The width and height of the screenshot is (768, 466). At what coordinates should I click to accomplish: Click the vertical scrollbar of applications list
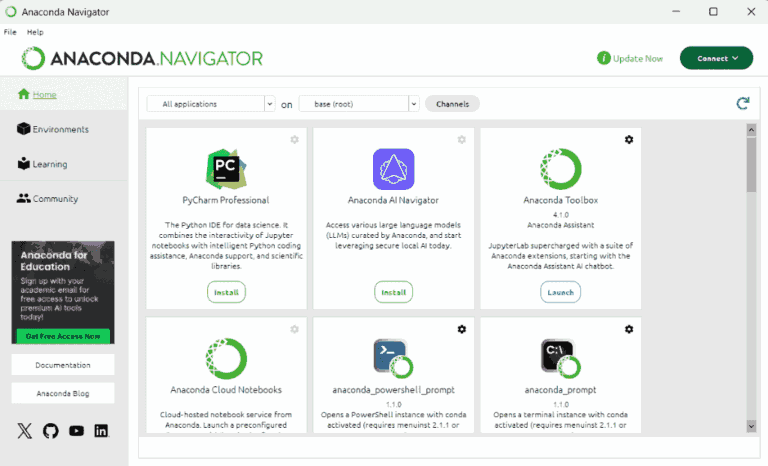tap(751, 280)
